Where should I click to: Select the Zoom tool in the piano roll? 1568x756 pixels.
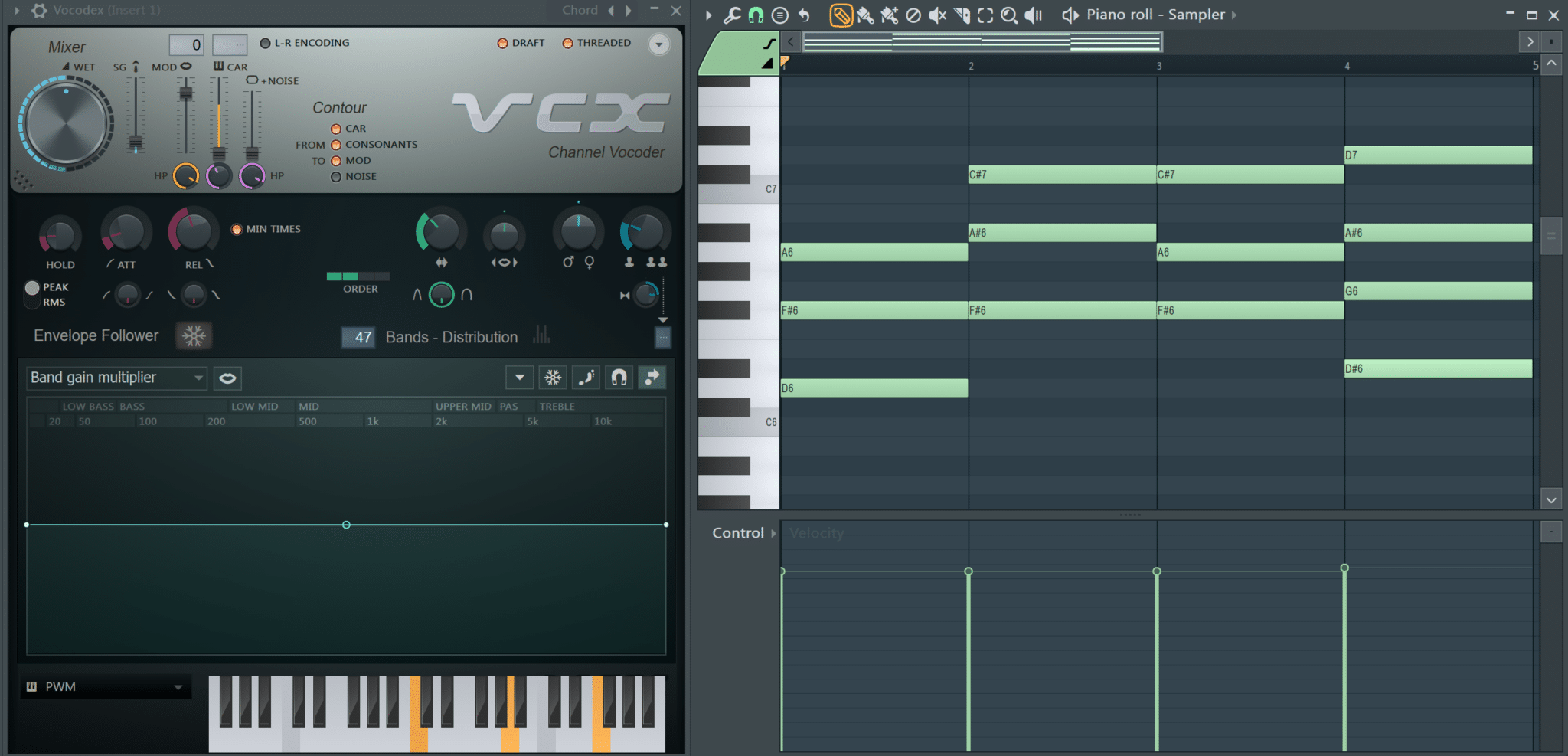click(1011, 15)
